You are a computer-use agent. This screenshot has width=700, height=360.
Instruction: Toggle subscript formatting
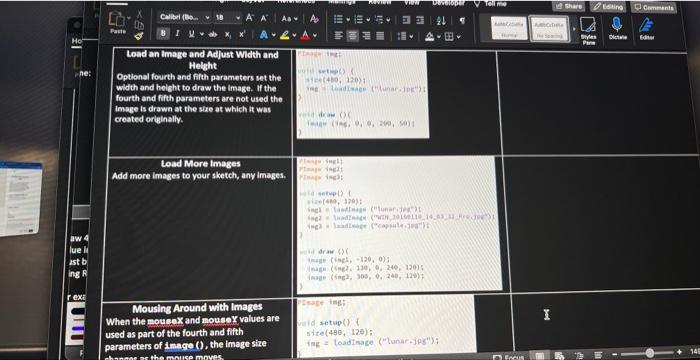(x=228, y=34)
